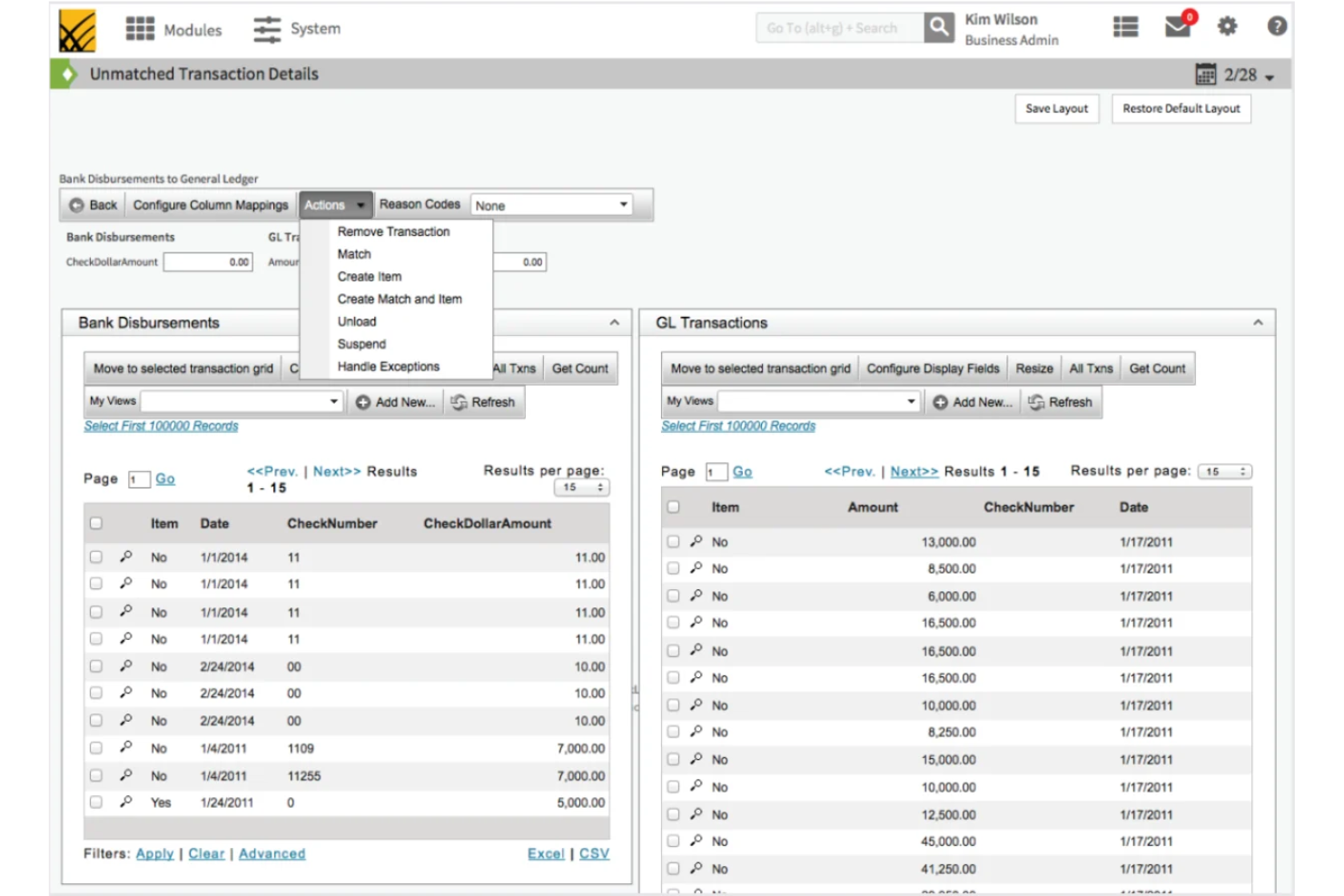1344x896 pixels.
Task: Click the Select First 100000 Records link
Action: 161,425
